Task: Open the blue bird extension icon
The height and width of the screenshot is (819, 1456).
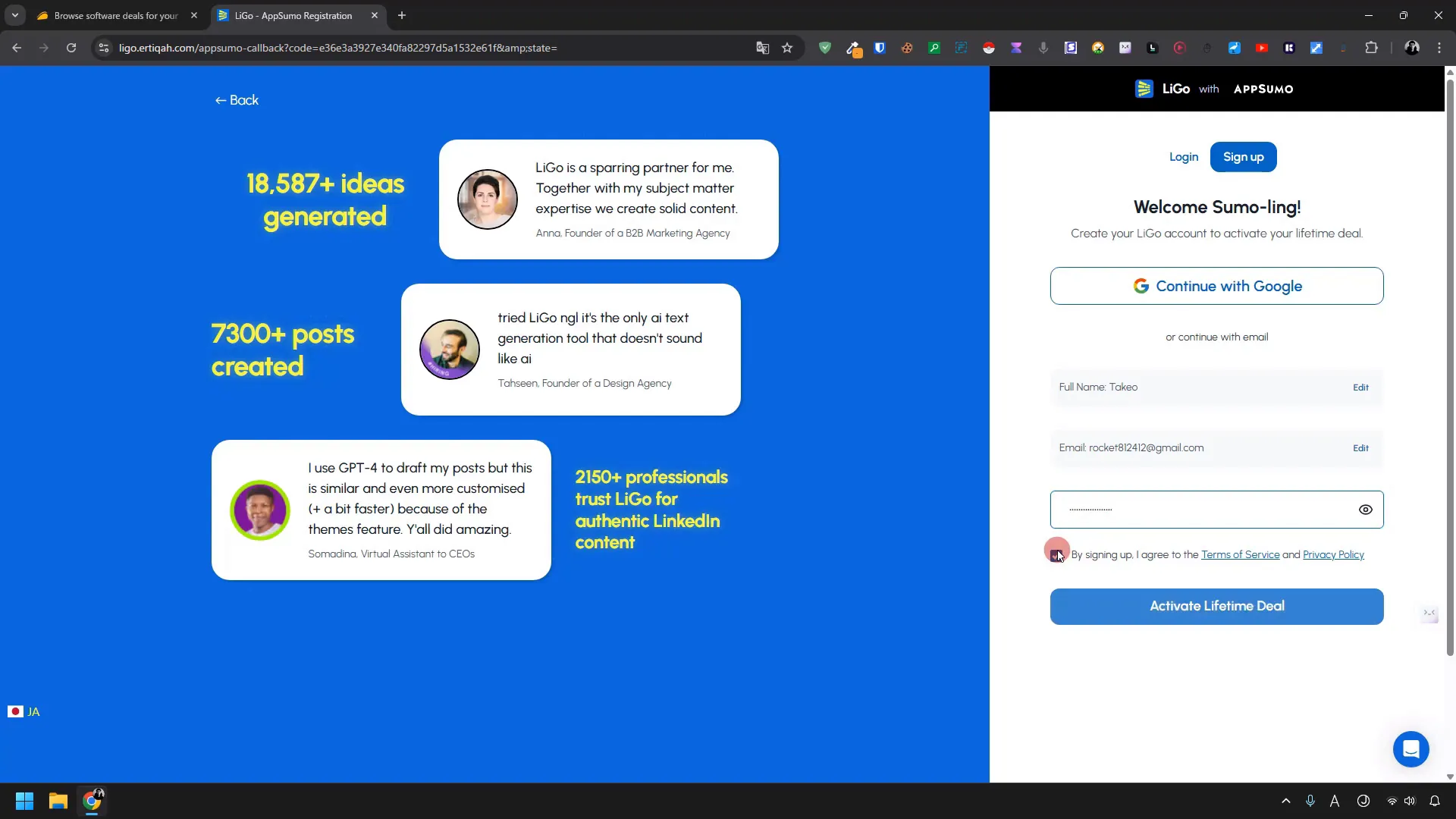Action: [x=1235, y=48]
